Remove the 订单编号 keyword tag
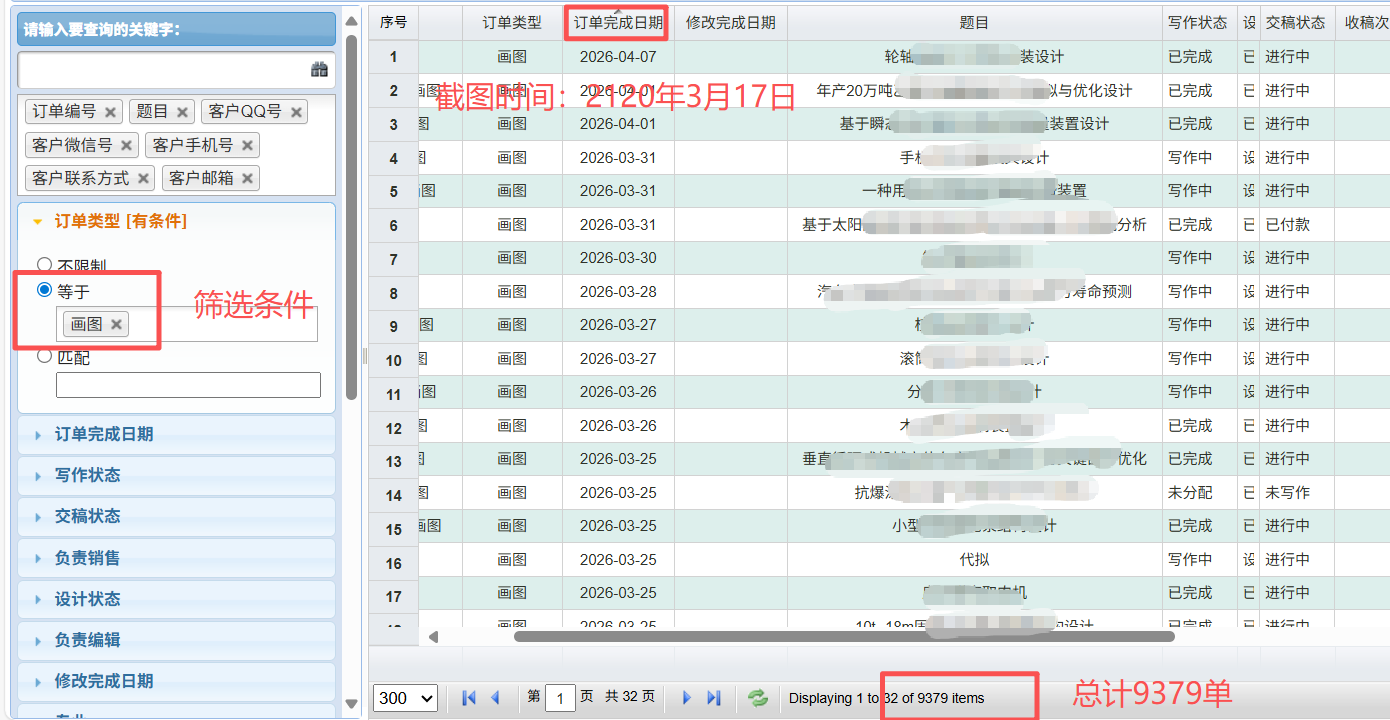Screen dimensions: 1390x720 point(110,112)
